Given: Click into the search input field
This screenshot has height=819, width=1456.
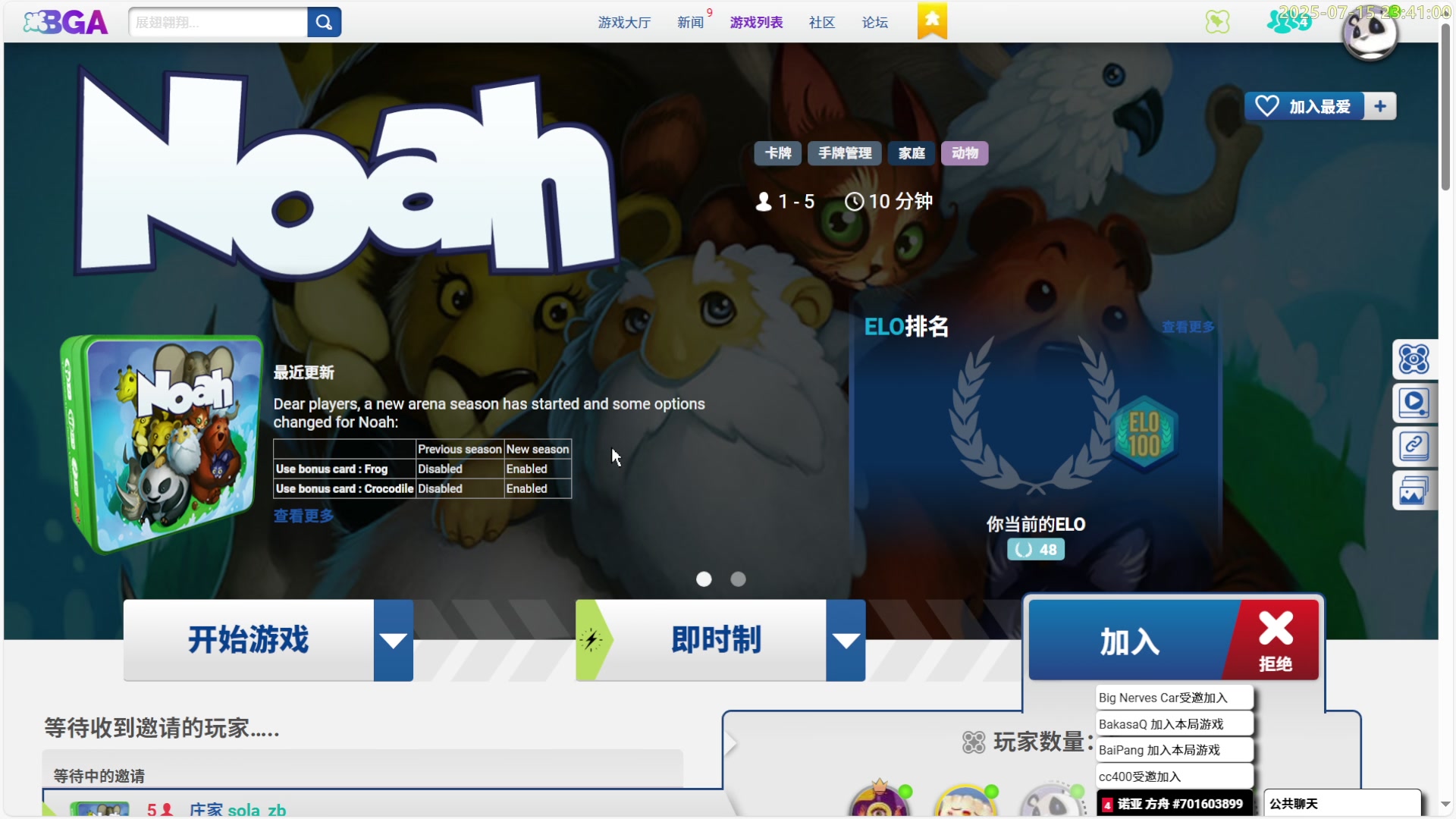Looking at the screenshot, I should [218, 22].
